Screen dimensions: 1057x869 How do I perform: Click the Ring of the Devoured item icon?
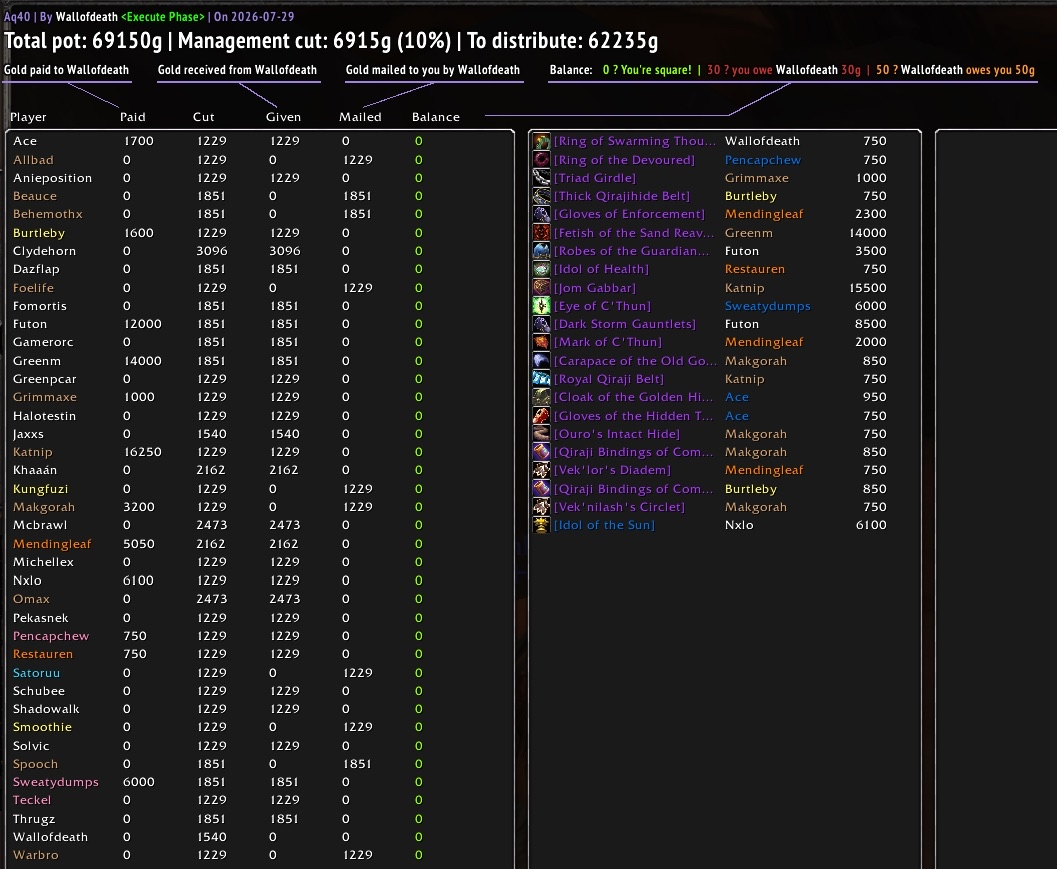point(541,160)
